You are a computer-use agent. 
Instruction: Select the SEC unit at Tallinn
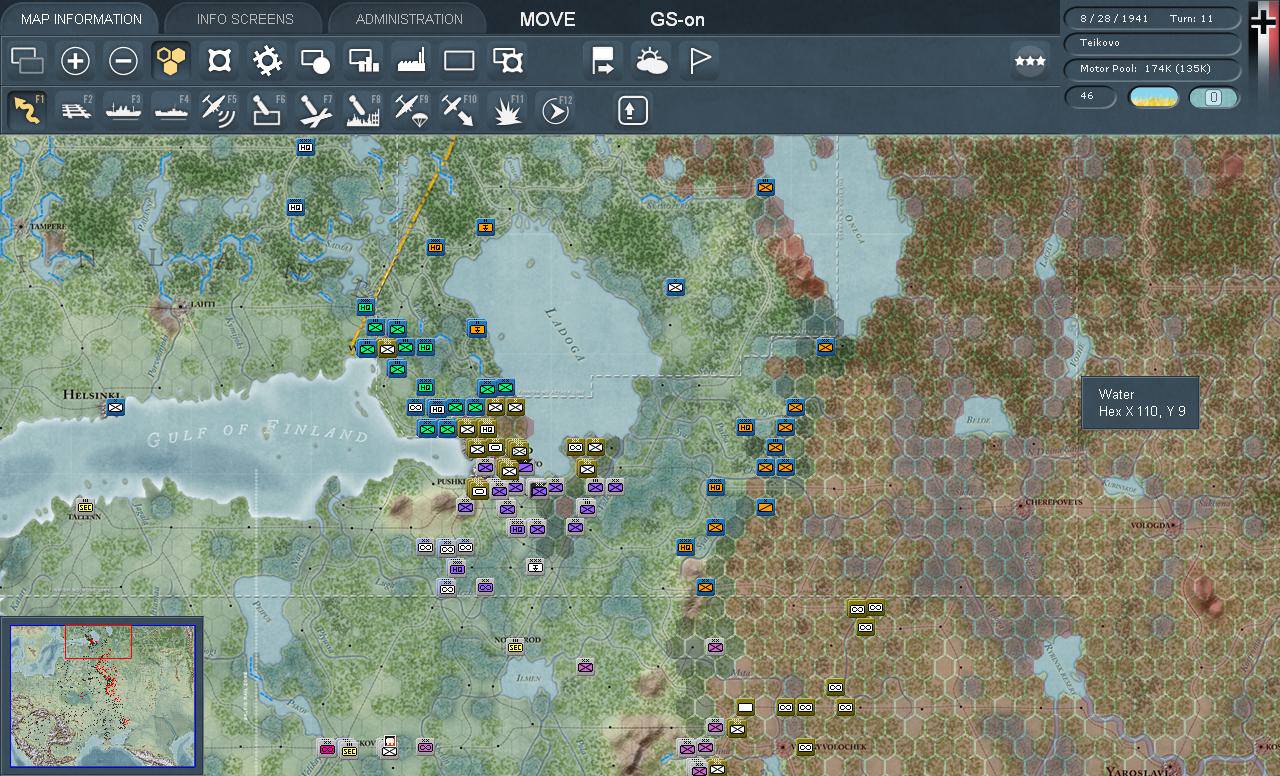coord(85,507)
